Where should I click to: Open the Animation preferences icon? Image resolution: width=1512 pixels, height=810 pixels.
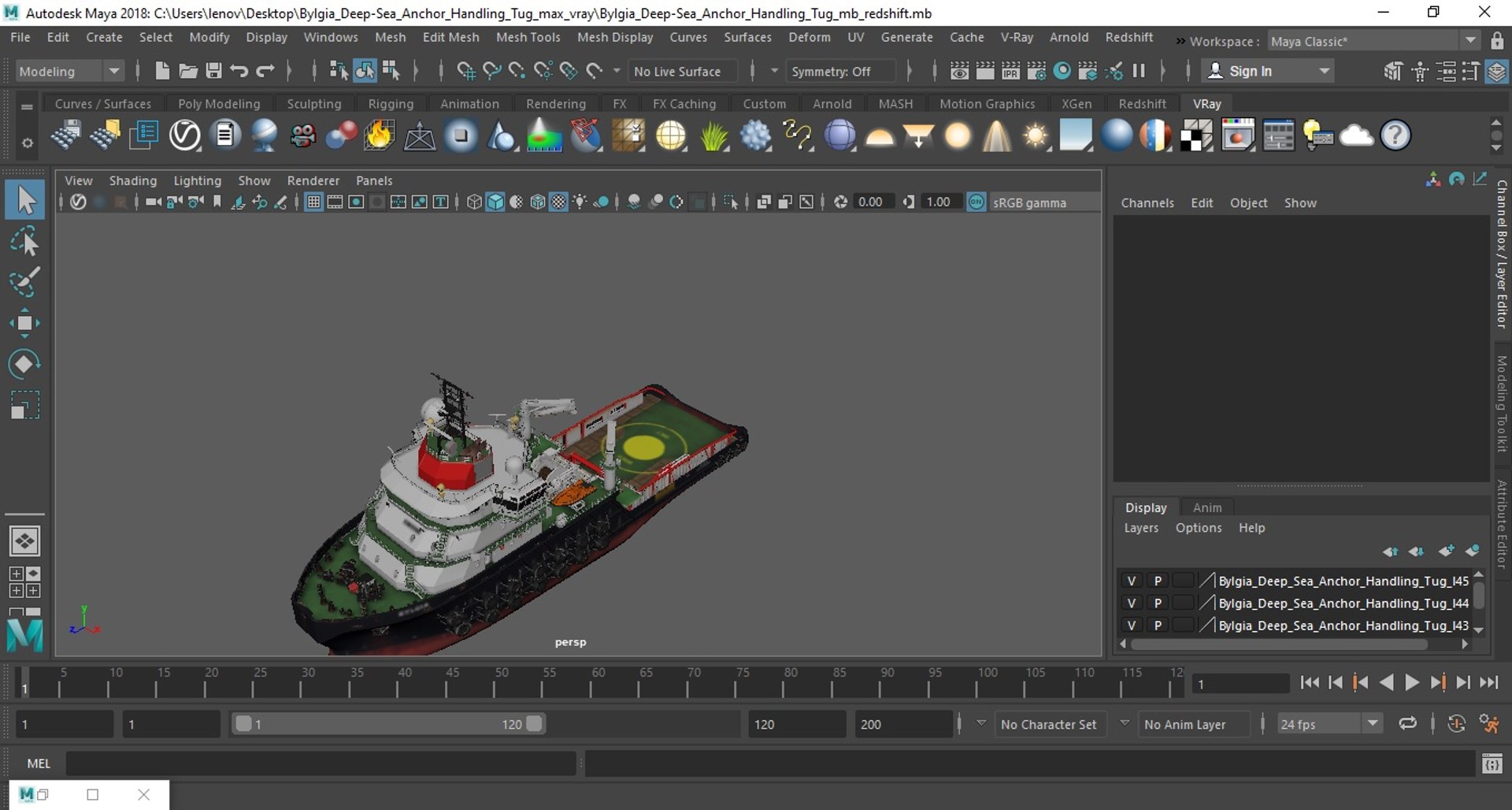(1488, 723)
